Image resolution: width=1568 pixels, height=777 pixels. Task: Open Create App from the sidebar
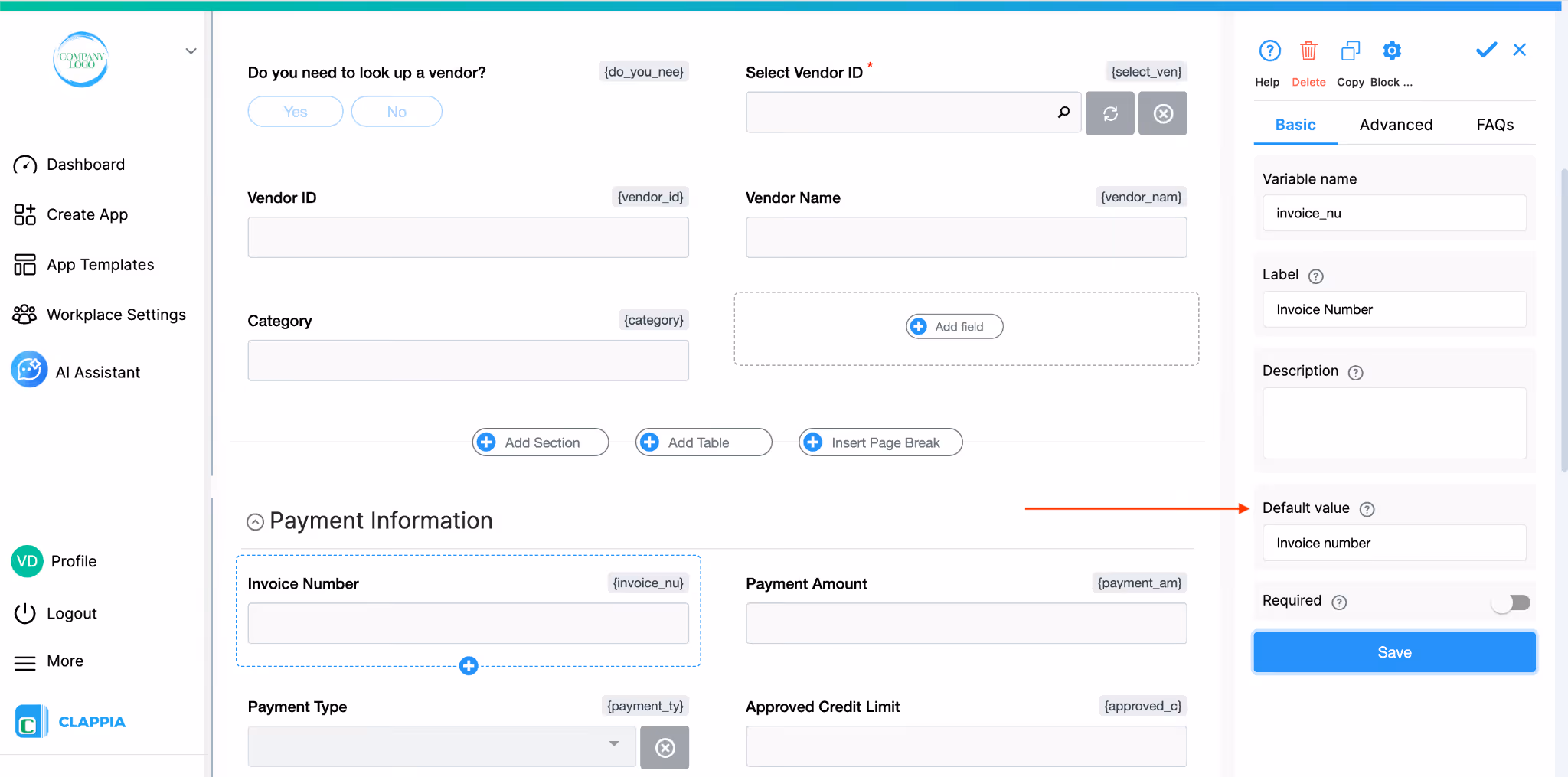click(x=87, y=214)
